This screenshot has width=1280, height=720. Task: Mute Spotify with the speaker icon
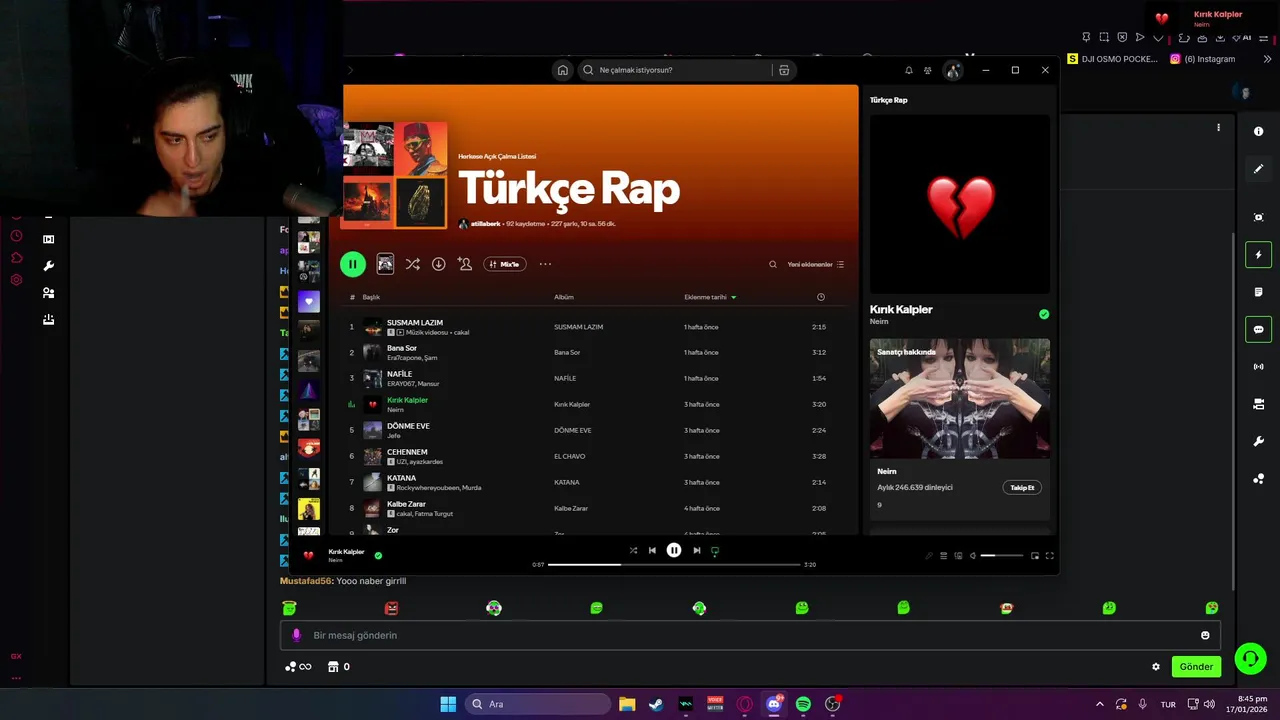coord(973,556)
